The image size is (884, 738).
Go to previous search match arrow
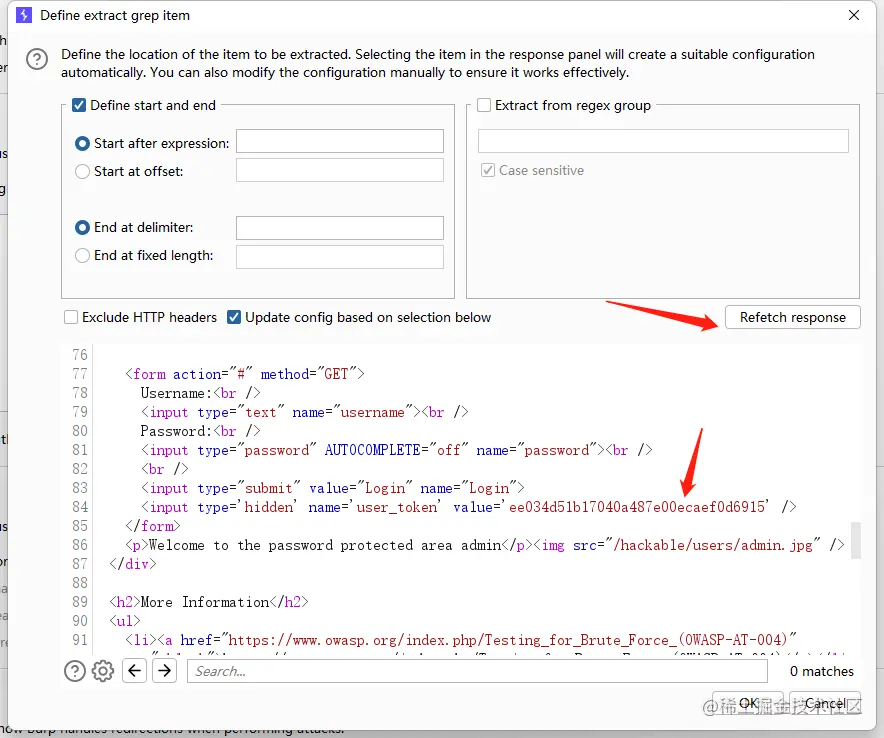134,670
